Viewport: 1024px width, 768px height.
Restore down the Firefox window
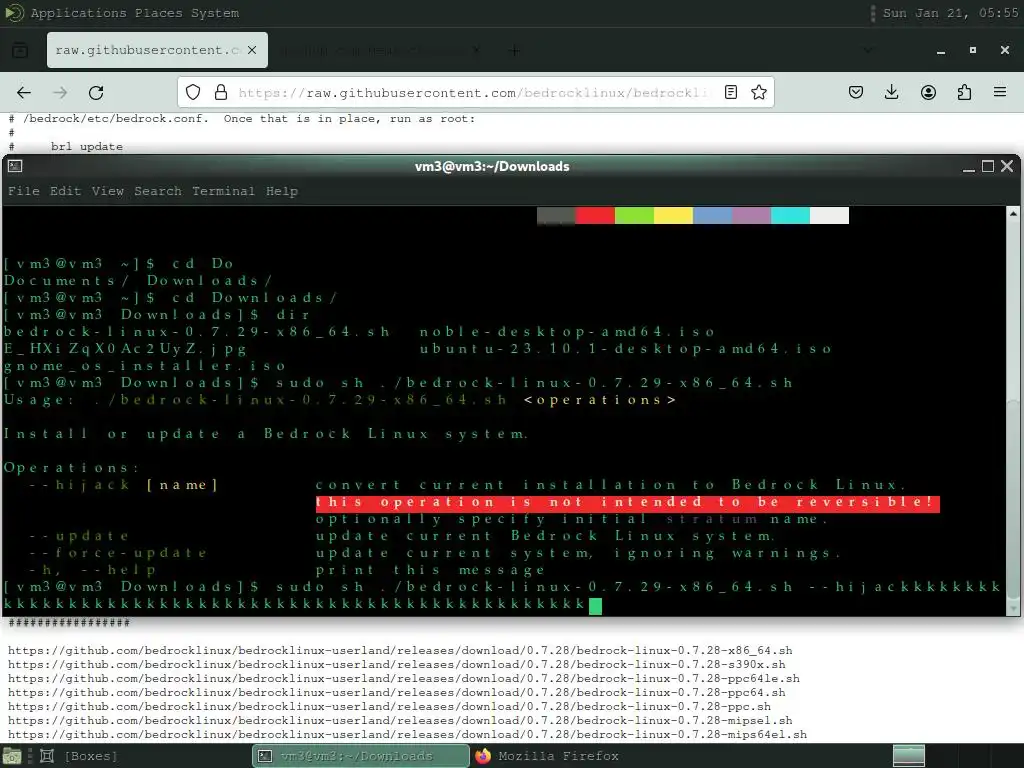pyautogui.click(x=972, y=50)
